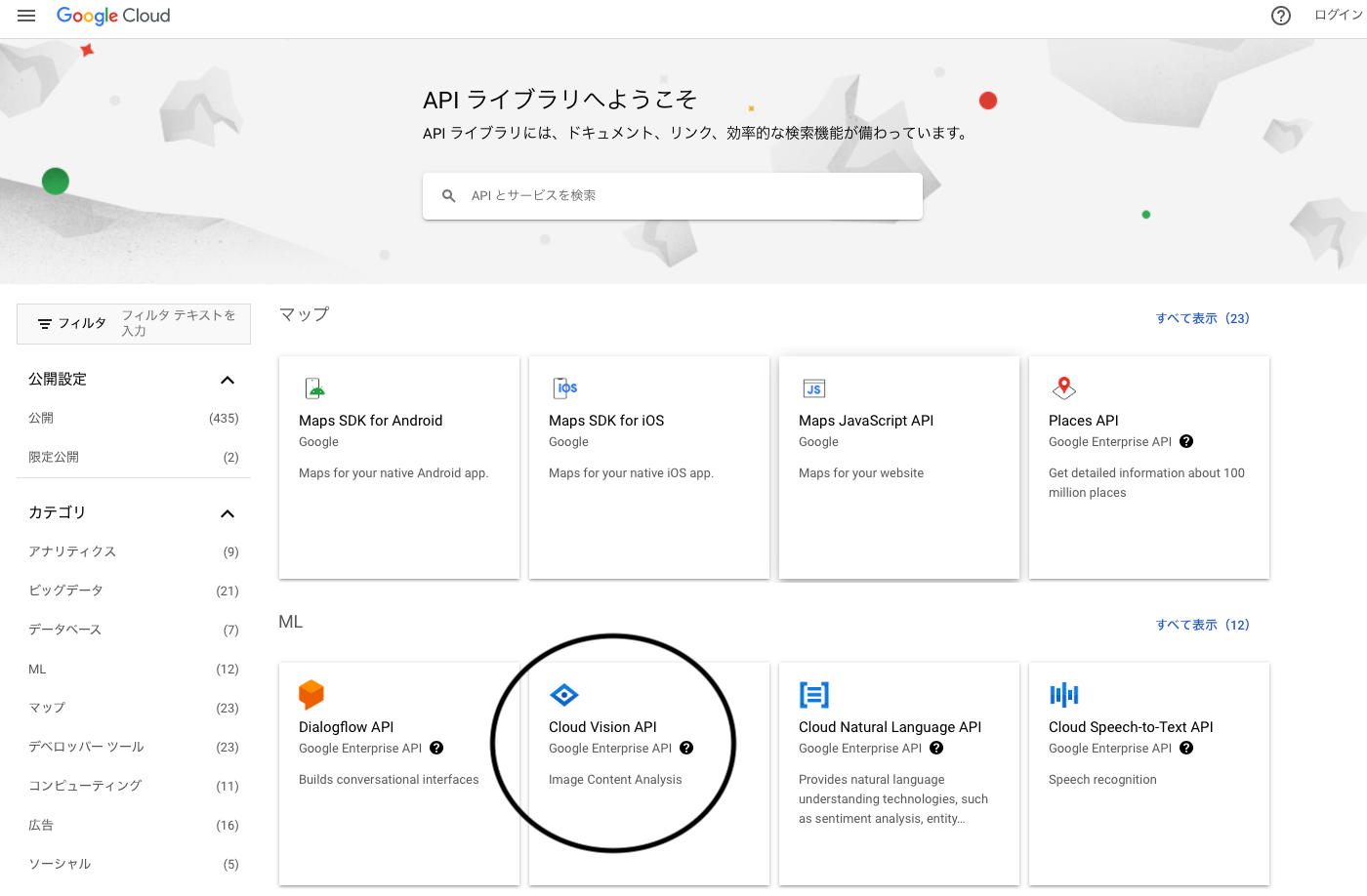Open Dialogflow API card title
1367x896 pixels.
(x=347, y=727)
